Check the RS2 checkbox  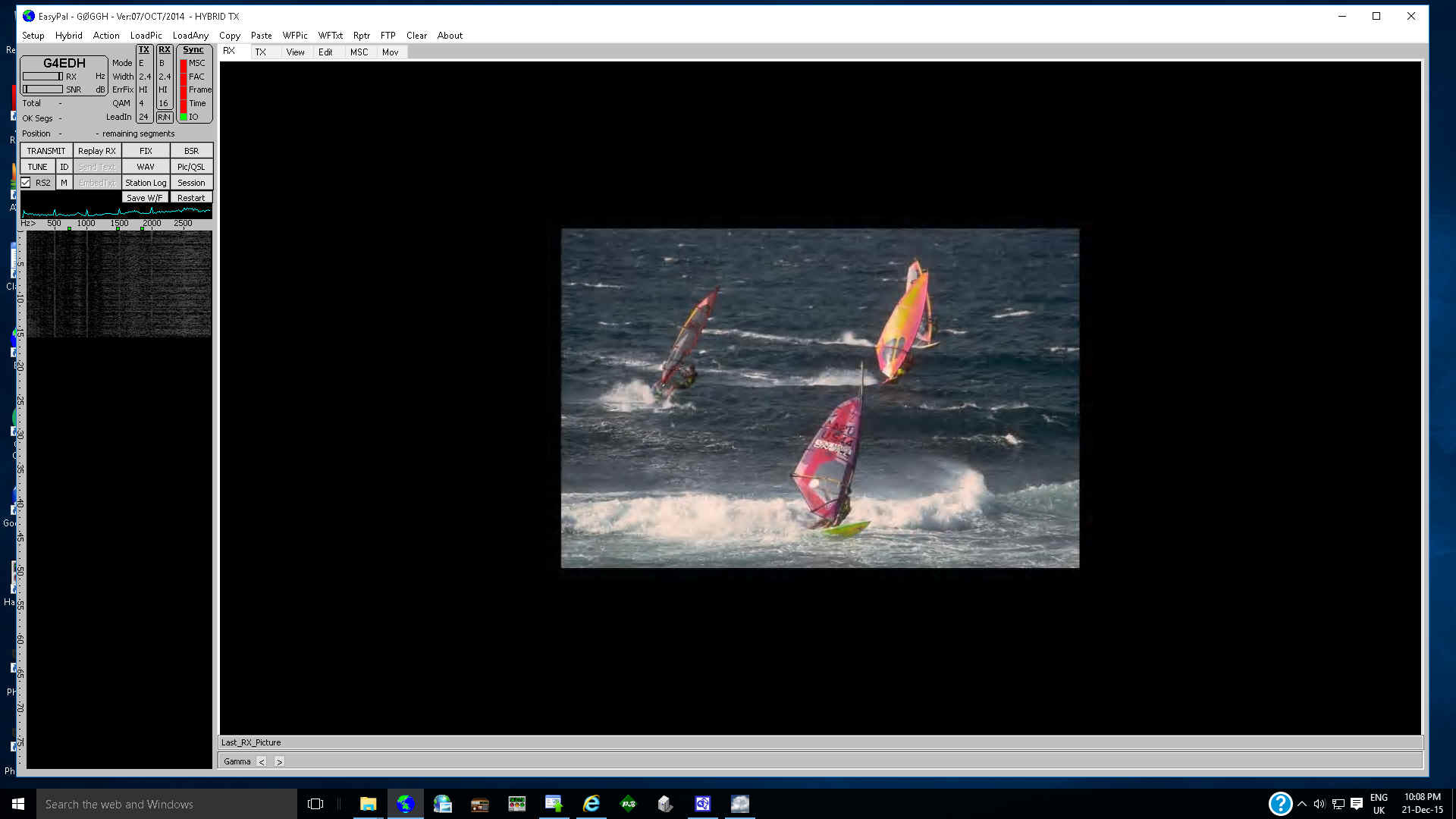[x=26, y=183]
